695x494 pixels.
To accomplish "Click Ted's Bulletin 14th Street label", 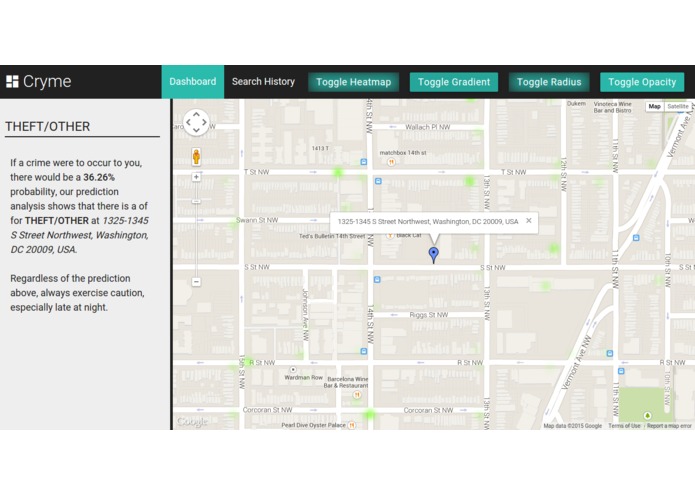I will coord(332,236).
